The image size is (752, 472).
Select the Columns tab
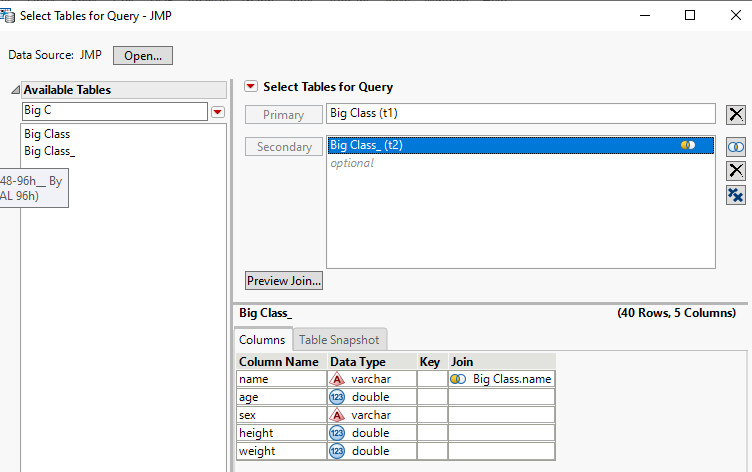coord(262,340)
